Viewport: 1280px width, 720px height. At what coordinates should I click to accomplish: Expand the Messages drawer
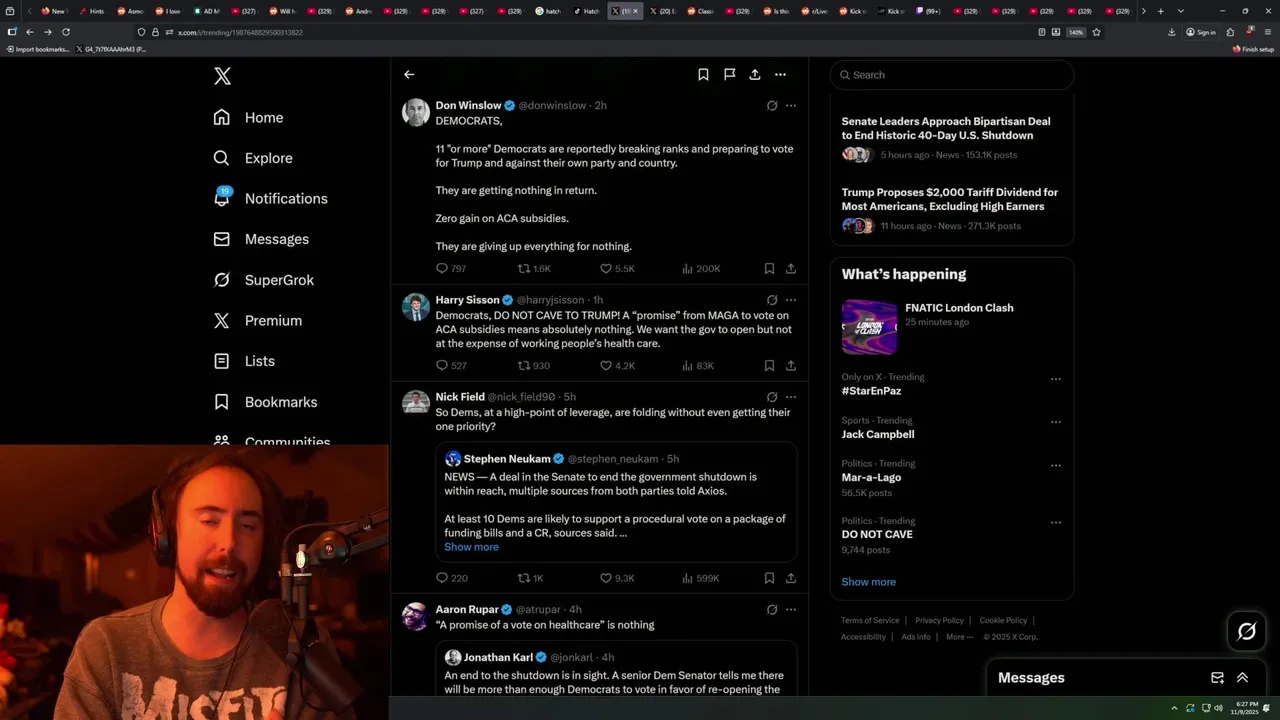[x=1242, y=677]
